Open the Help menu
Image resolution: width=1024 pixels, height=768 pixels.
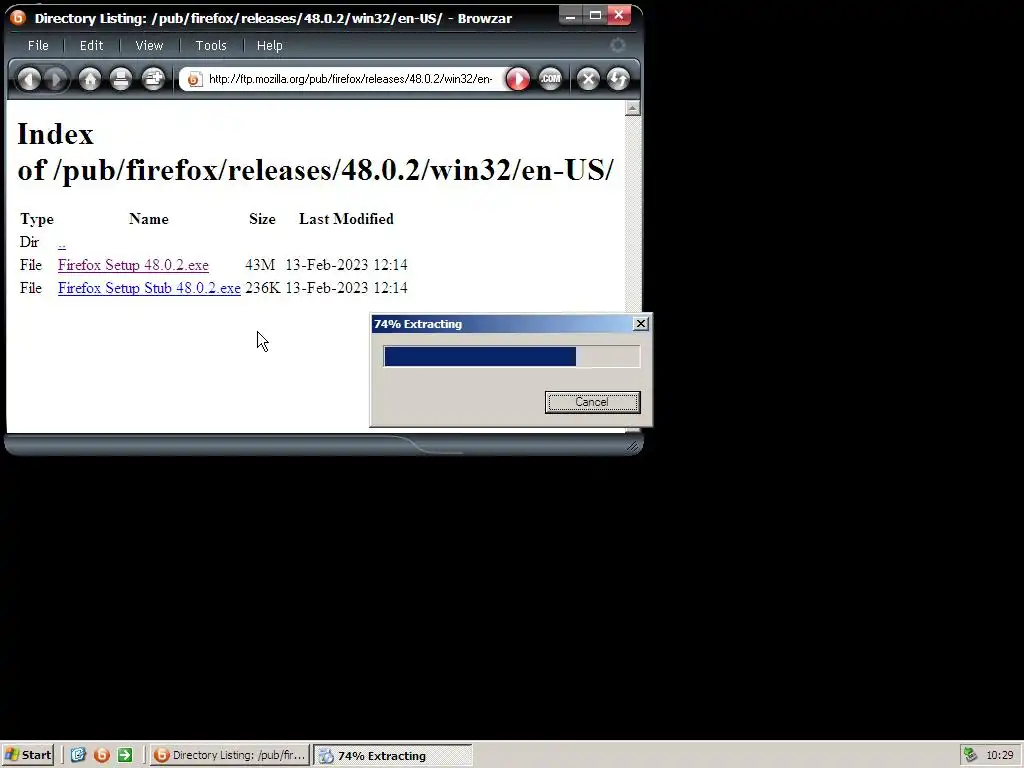[270, 46]
